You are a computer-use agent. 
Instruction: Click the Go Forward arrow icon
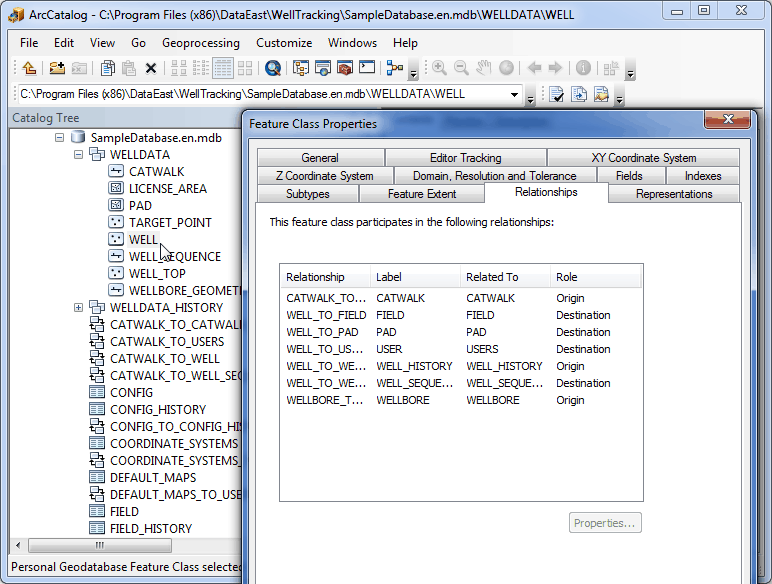tap(555, 68)
